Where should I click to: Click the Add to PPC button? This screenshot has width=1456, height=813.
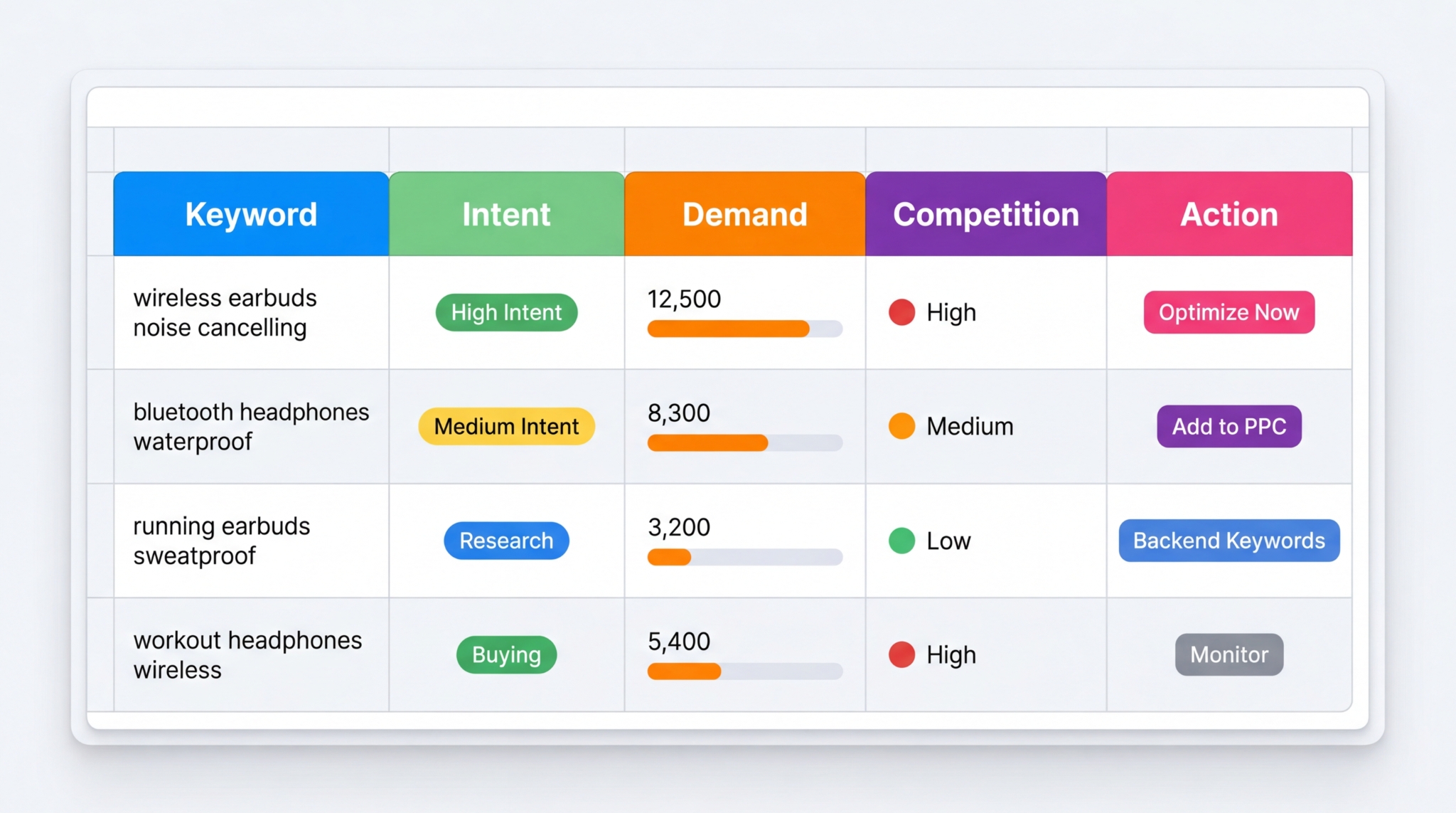tap(1228, 426)
